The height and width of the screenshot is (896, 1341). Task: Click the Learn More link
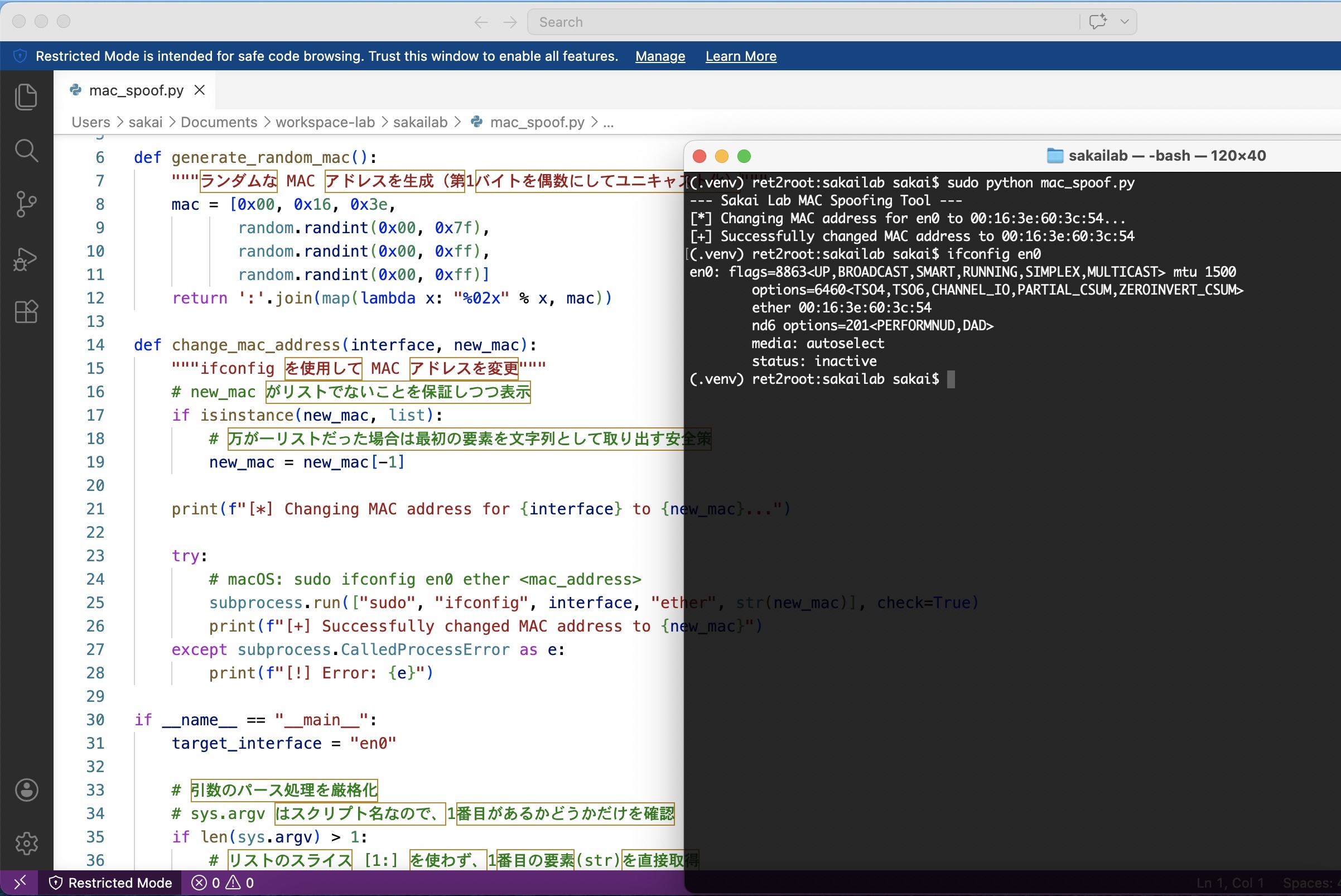[740, 56]
